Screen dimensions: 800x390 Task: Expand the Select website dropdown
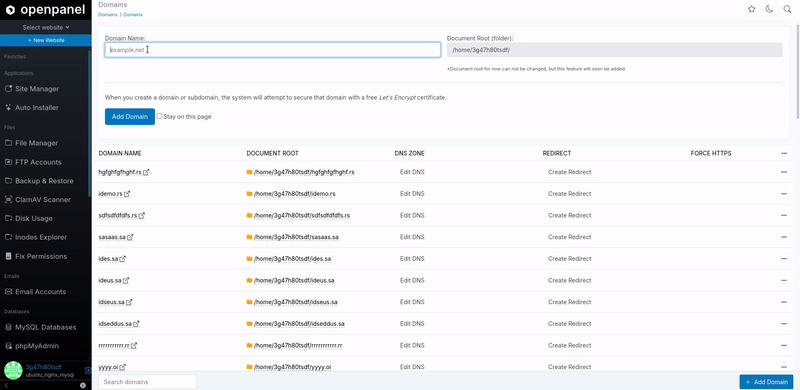click(46, 28)
